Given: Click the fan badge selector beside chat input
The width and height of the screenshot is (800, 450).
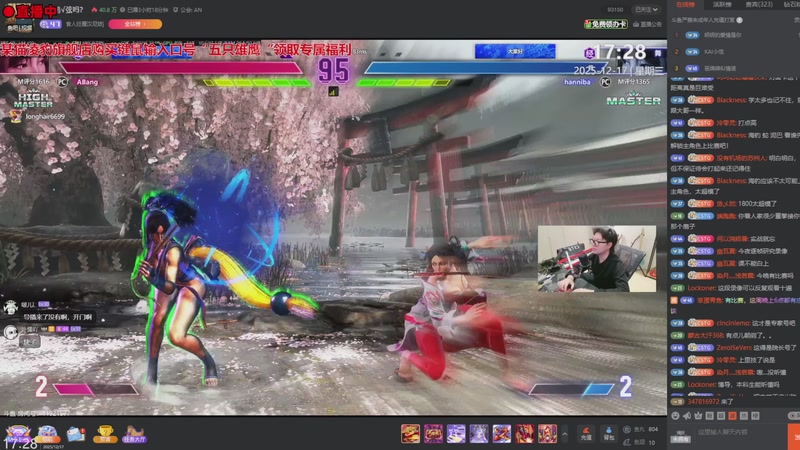Looking at the screenshot, I should point(681,435).
